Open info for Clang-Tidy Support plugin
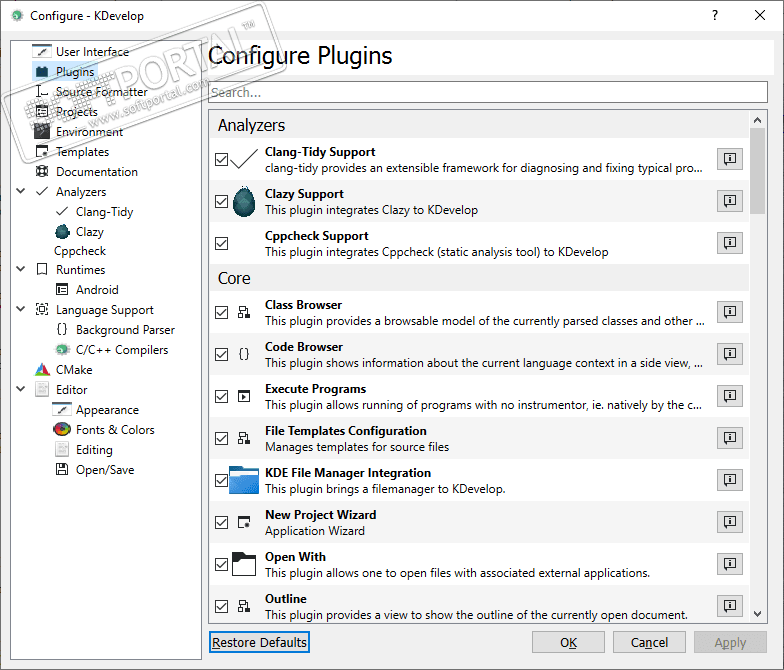This screenshot has width=784, height=670. [x=730, y=159]
